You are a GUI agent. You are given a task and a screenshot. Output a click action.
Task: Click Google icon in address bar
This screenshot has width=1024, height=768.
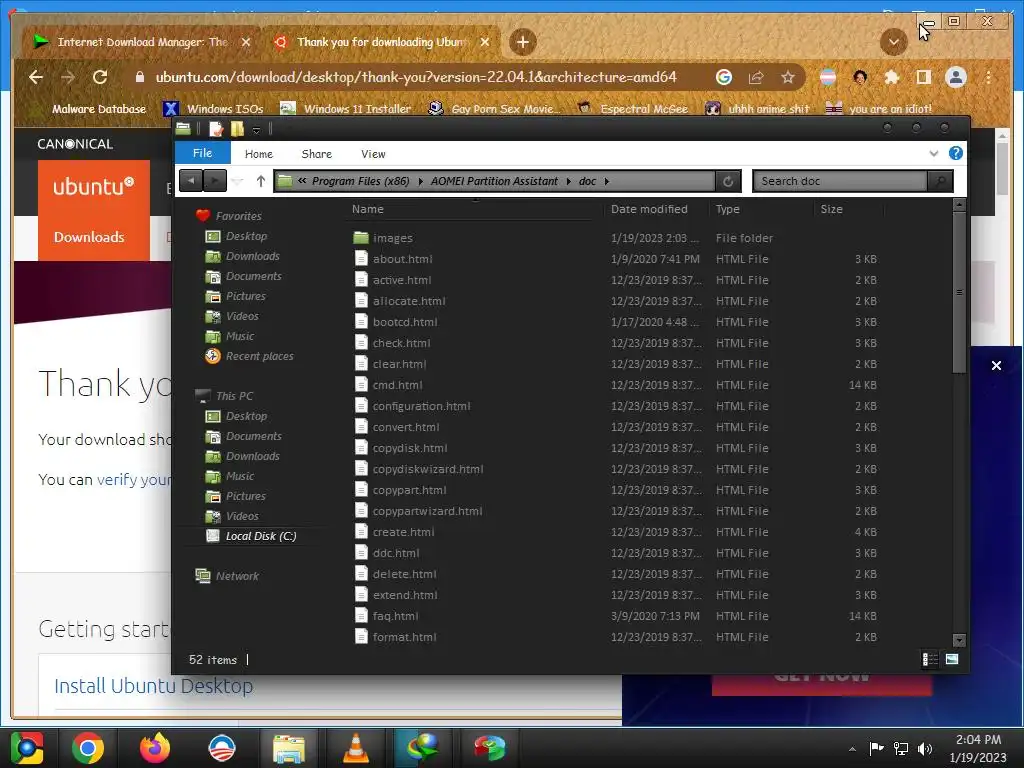click(724, 77)
